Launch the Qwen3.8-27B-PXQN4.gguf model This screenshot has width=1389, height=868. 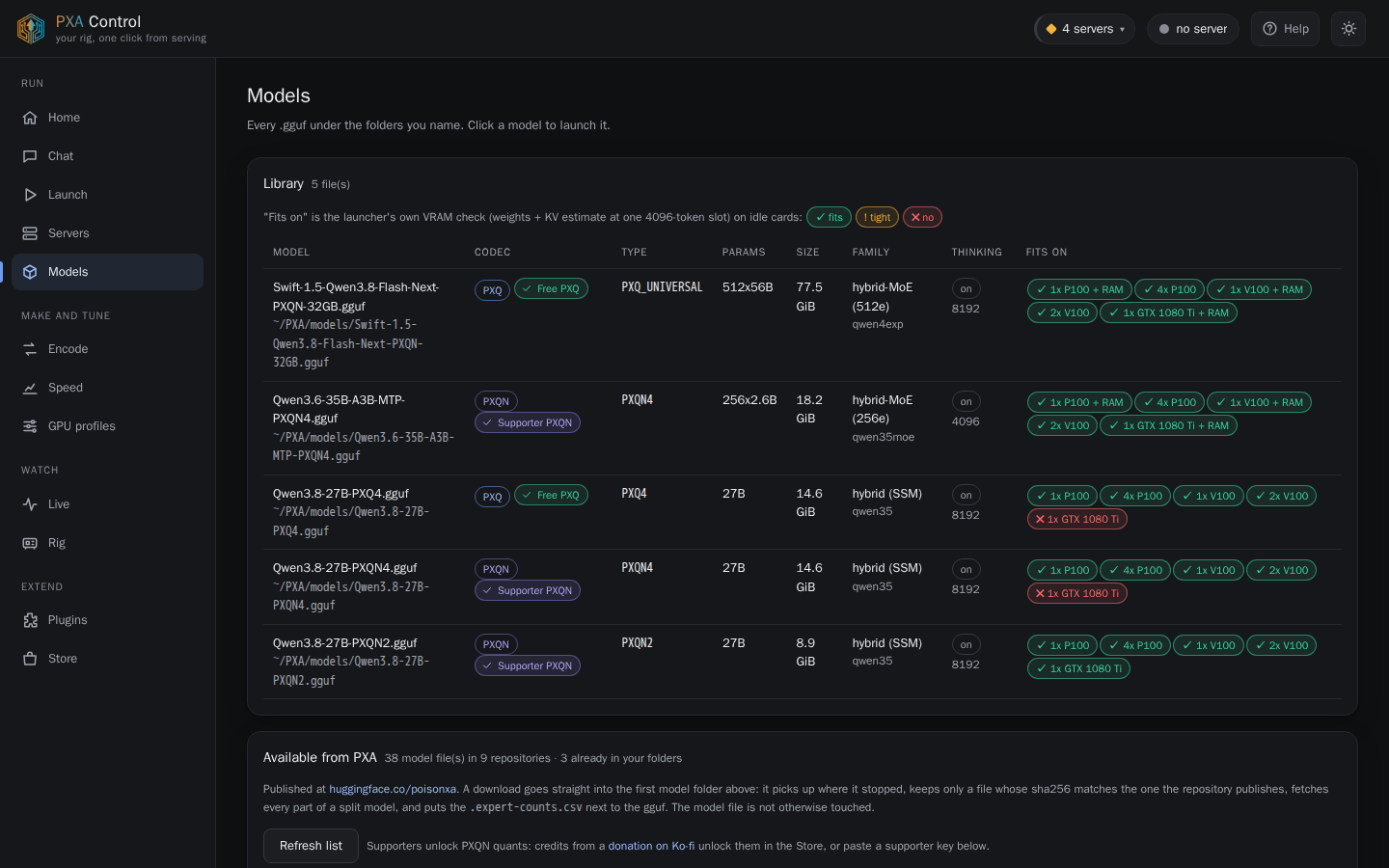344,568
